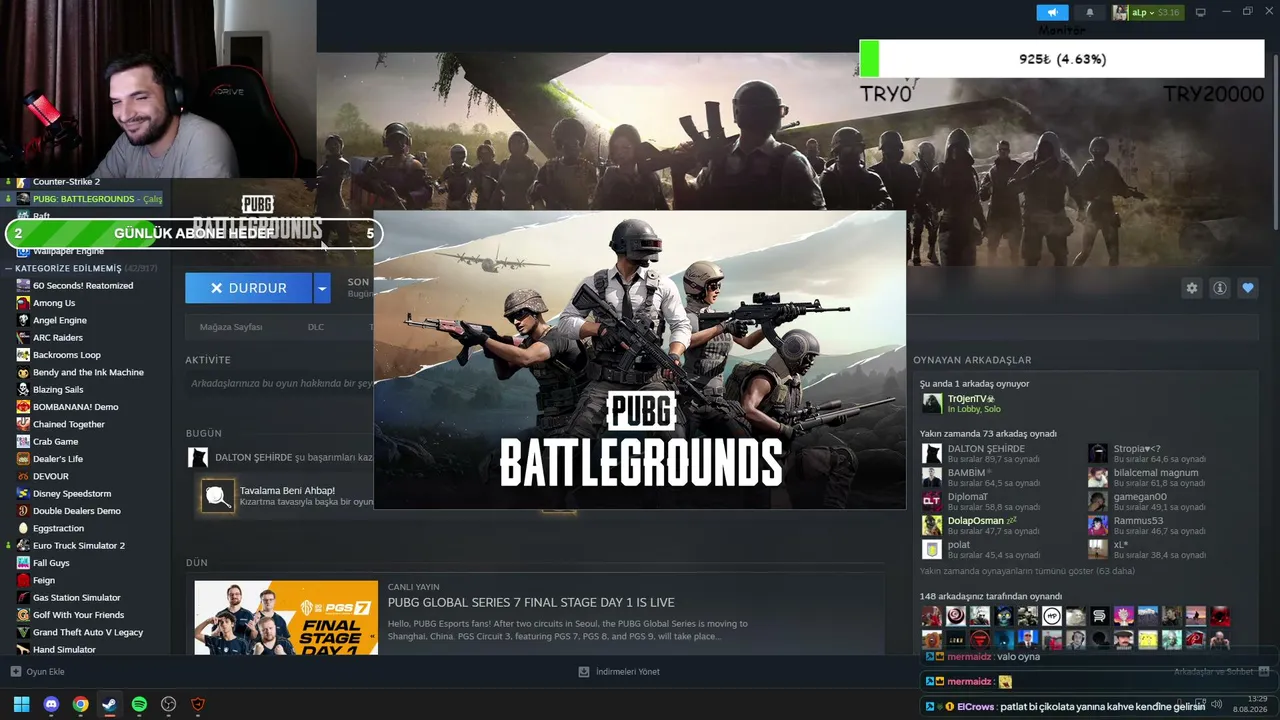Click the ARC Raiders game icon
Screen dimensions: 1280x720
pos(23,338)
